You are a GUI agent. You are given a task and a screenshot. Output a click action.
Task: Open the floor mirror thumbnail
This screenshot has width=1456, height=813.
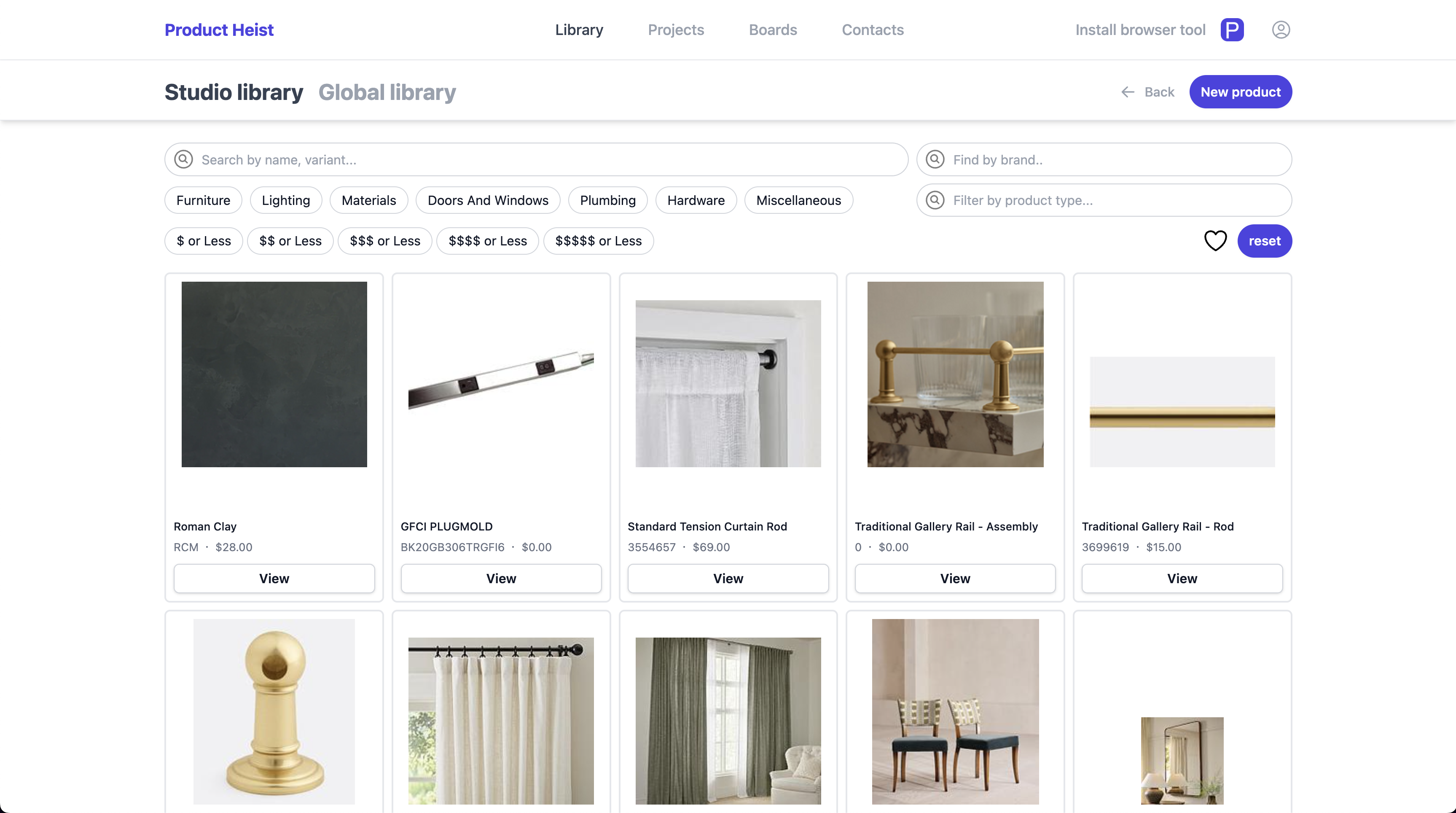[1182, 760]
